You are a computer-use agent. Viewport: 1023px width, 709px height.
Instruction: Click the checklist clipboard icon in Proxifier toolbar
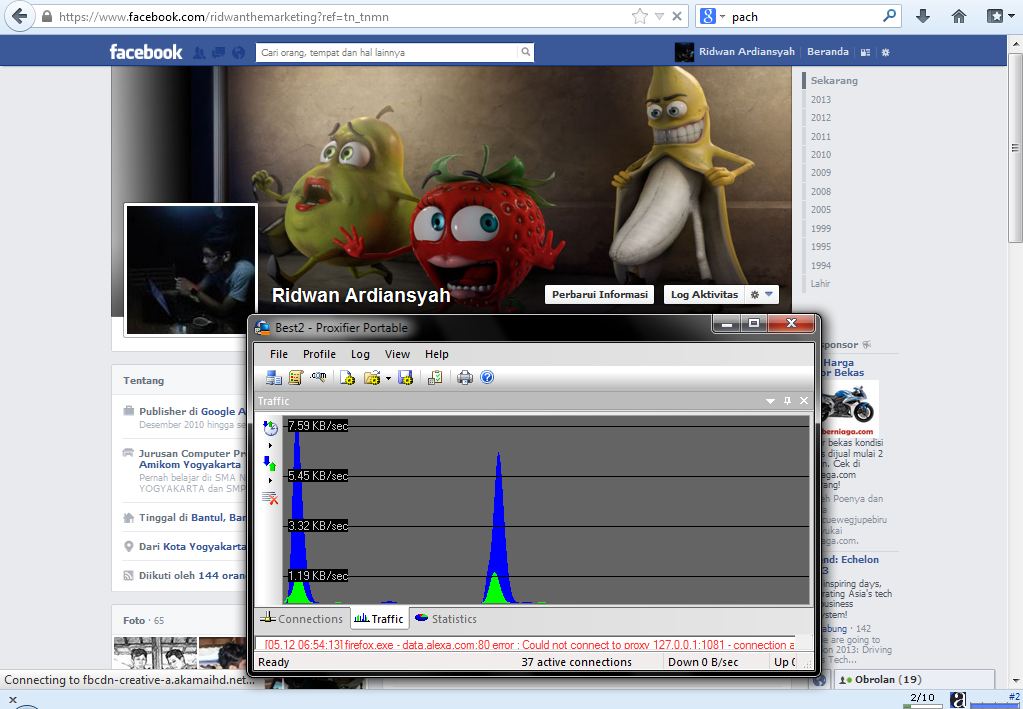click(435, 378)
